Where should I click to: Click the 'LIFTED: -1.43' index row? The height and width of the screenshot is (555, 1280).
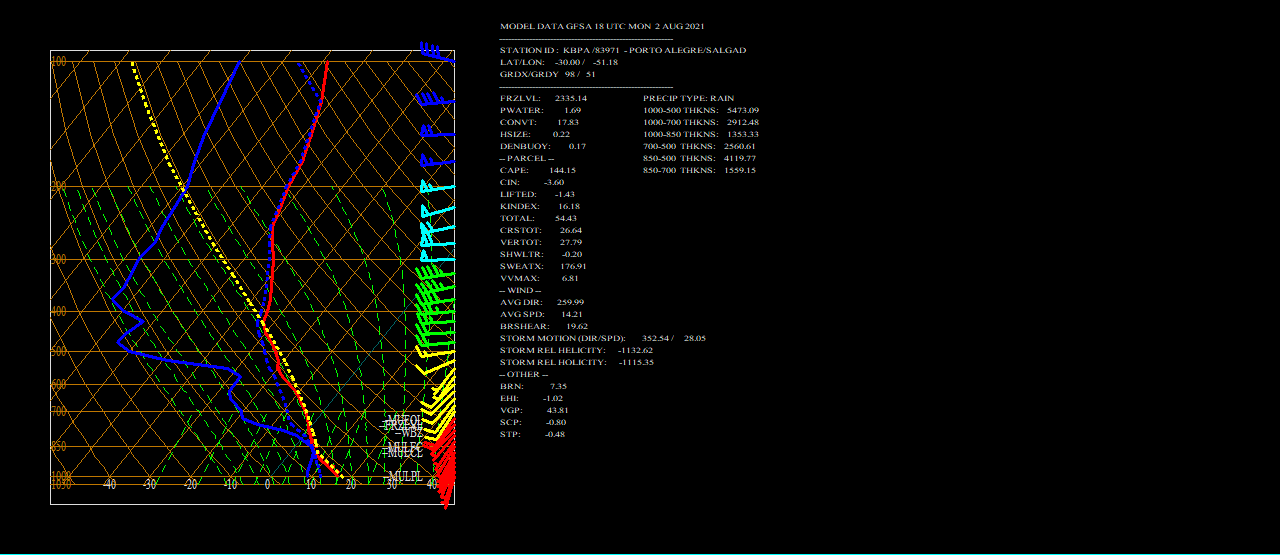(538, 194)
